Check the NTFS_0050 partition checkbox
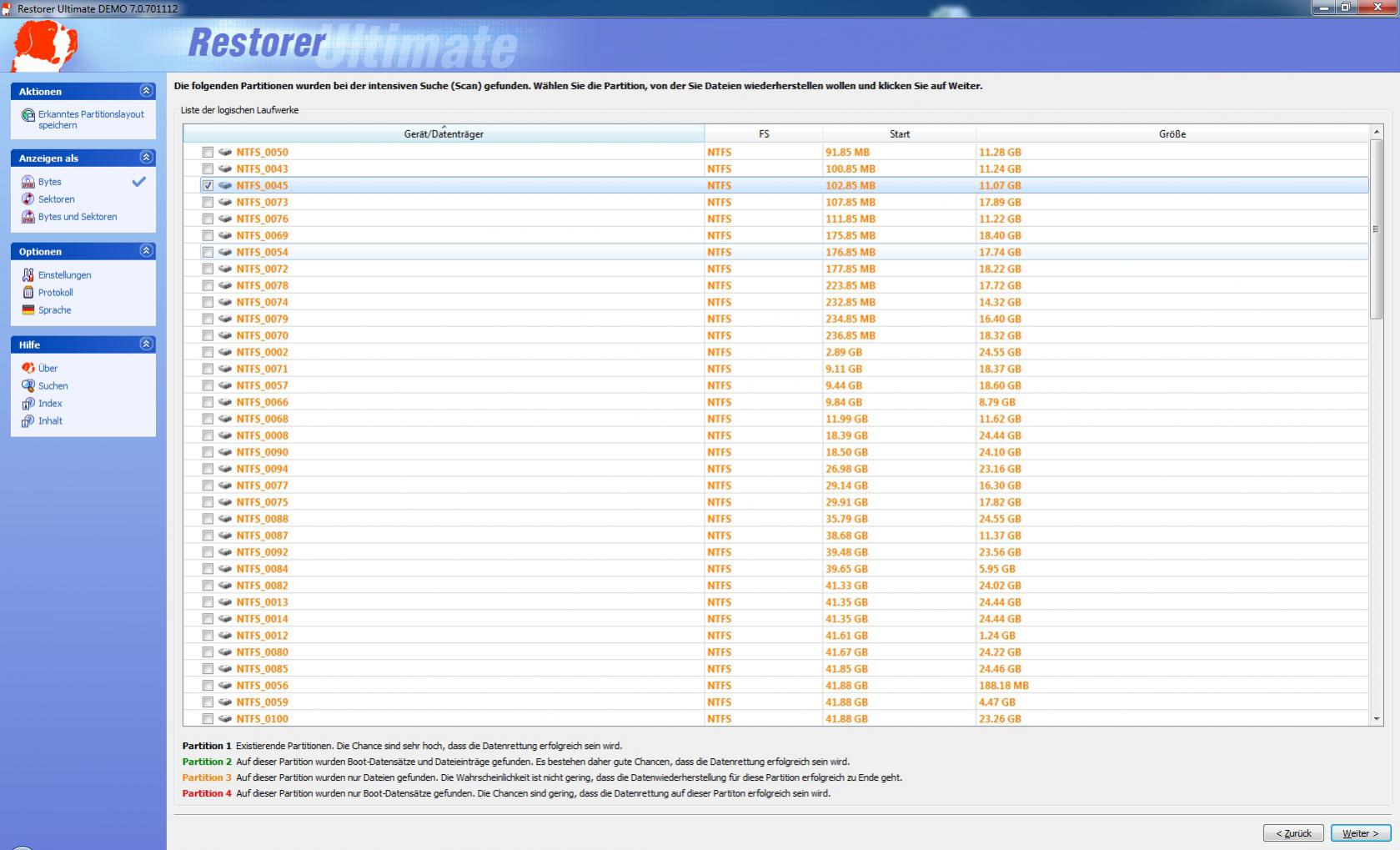1400x850 pixels. [208, 152]
